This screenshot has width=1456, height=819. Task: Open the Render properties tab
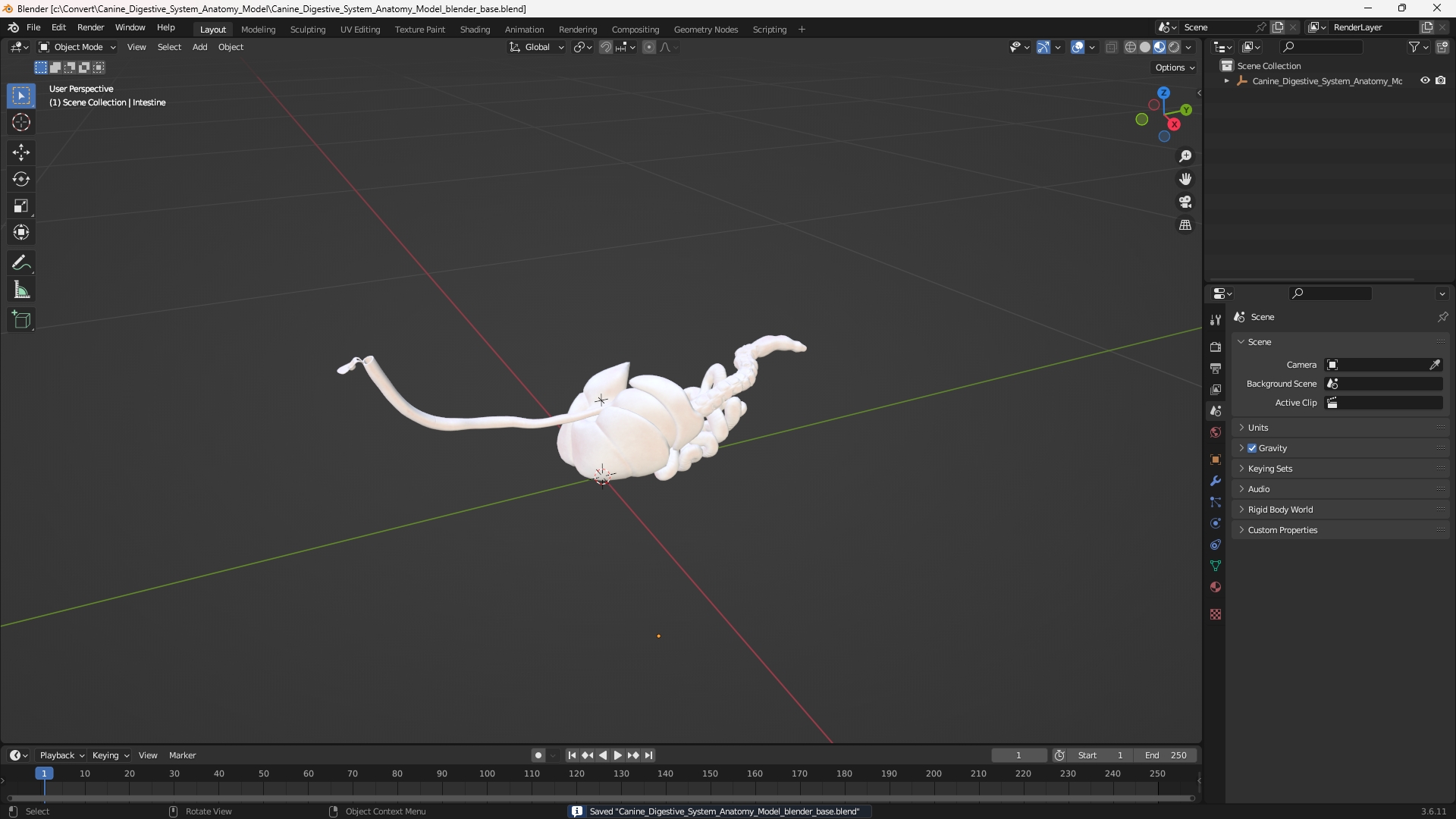point(1216,347)
